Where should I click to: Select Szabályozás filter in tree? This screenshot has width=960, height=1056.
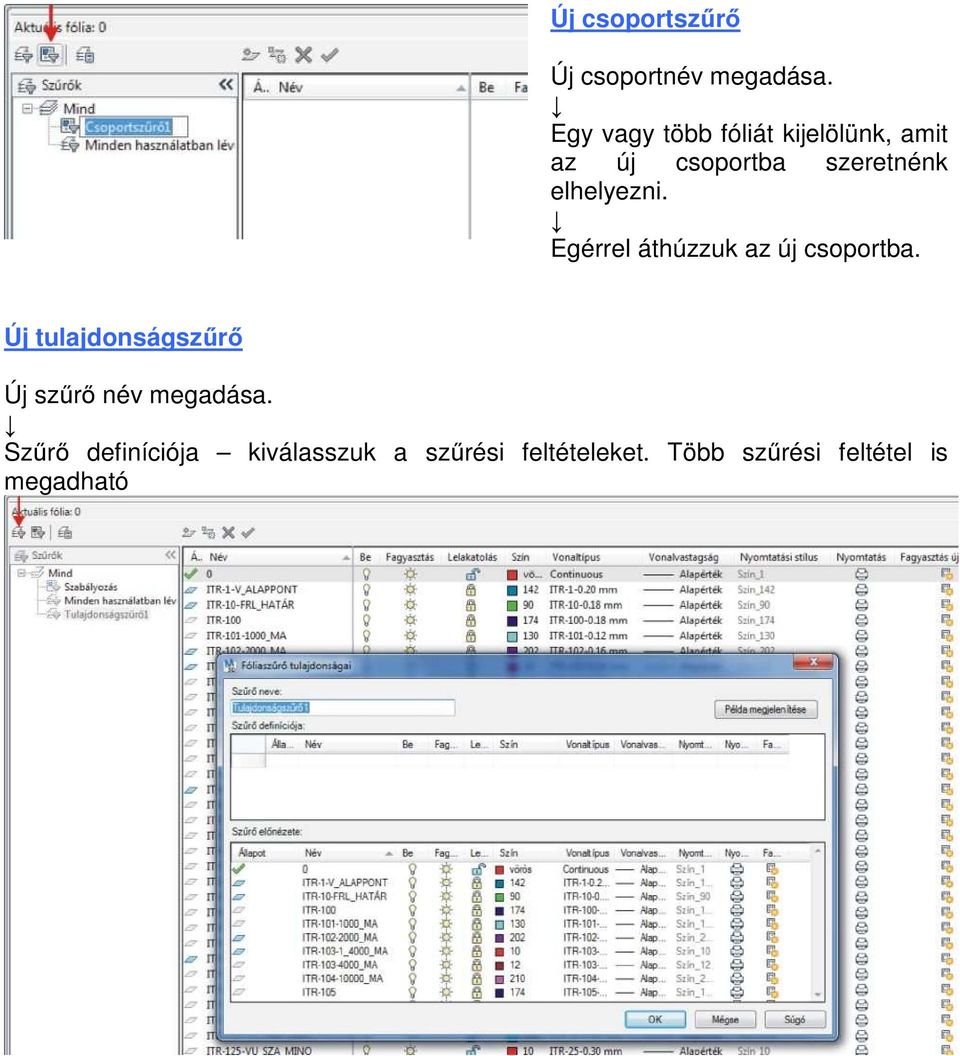[90, 587]
